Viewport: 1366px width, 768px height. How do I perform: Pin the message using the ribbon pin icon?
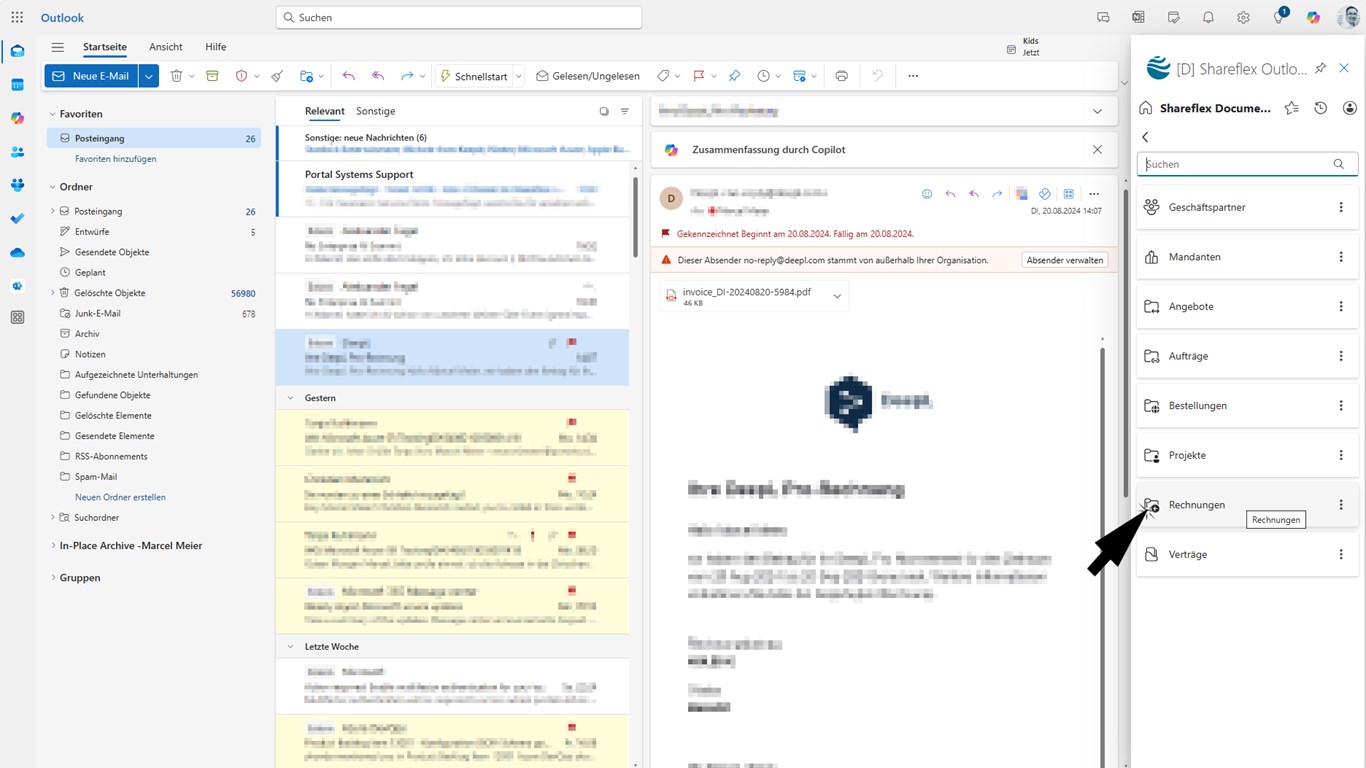tap(734, 76)
